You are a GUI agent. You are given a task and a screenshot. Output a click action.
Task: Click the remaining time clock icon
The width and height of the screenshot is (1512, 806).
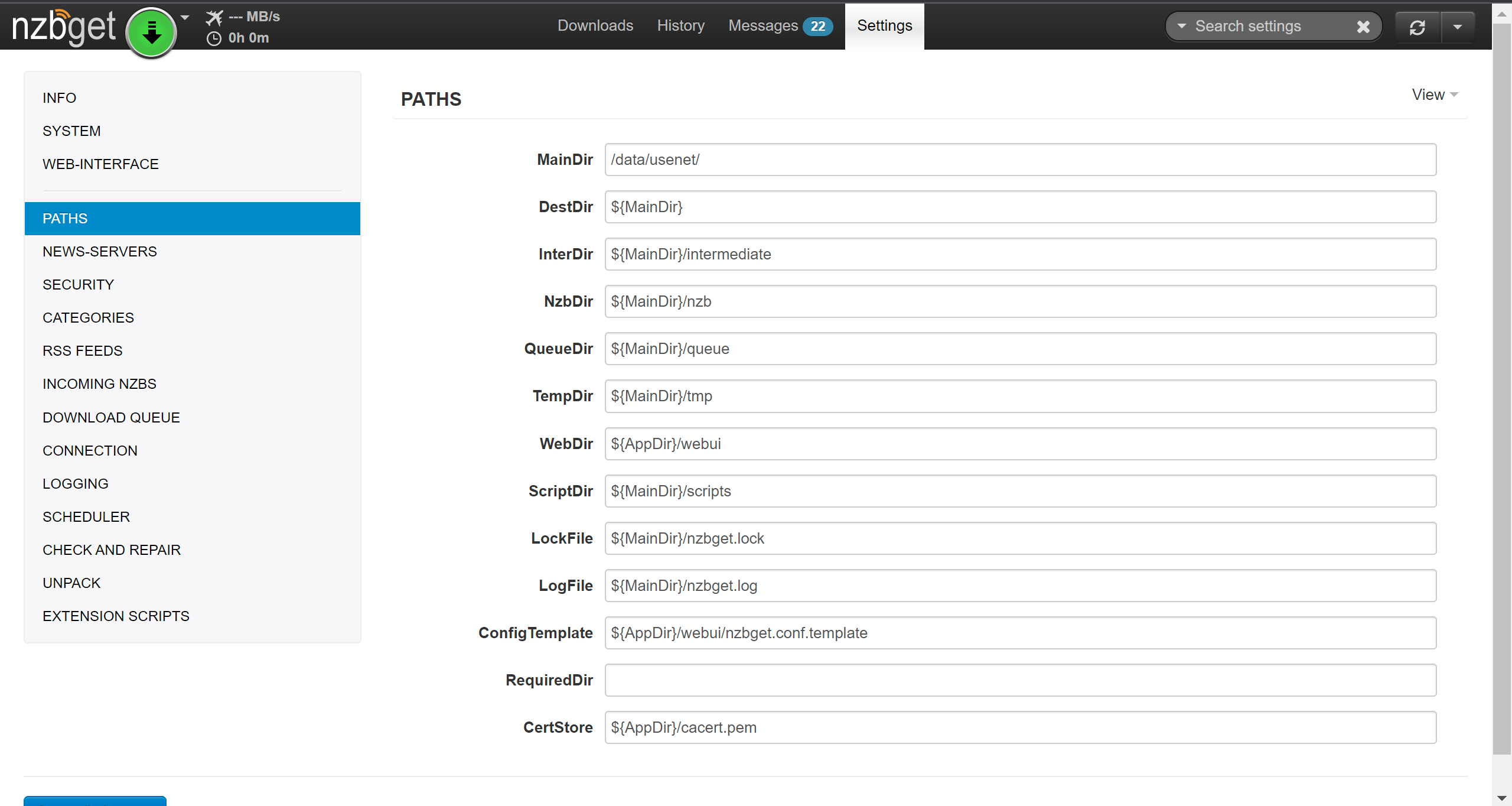tap(214, 38)
